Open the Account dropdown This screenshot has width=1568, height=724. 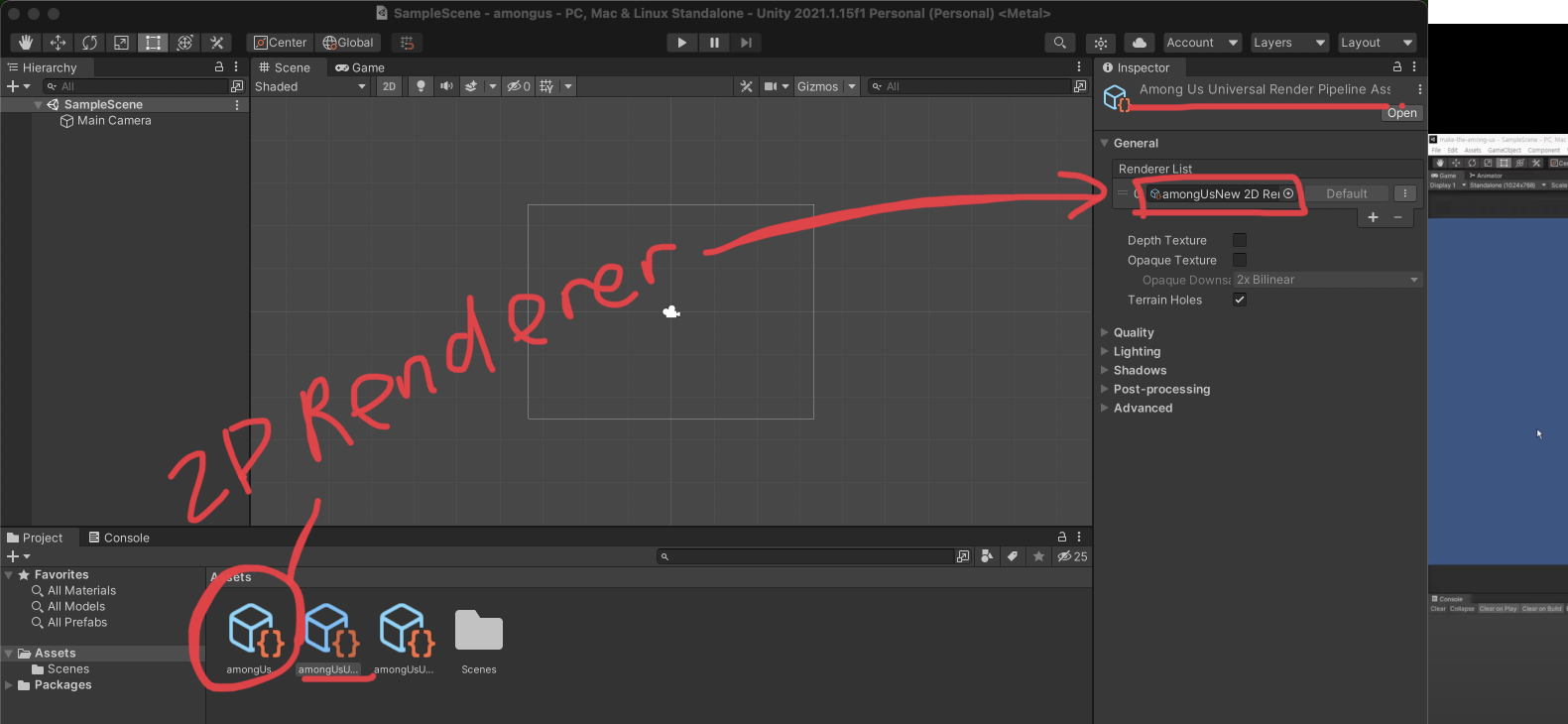point(1202,43)
